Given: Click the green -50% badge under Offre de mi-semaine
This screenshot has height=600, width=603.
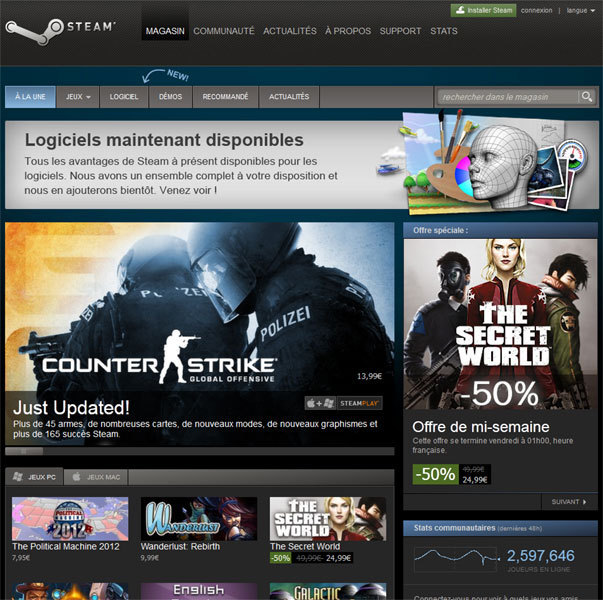Looking at the screenshot, I should 435,474.
